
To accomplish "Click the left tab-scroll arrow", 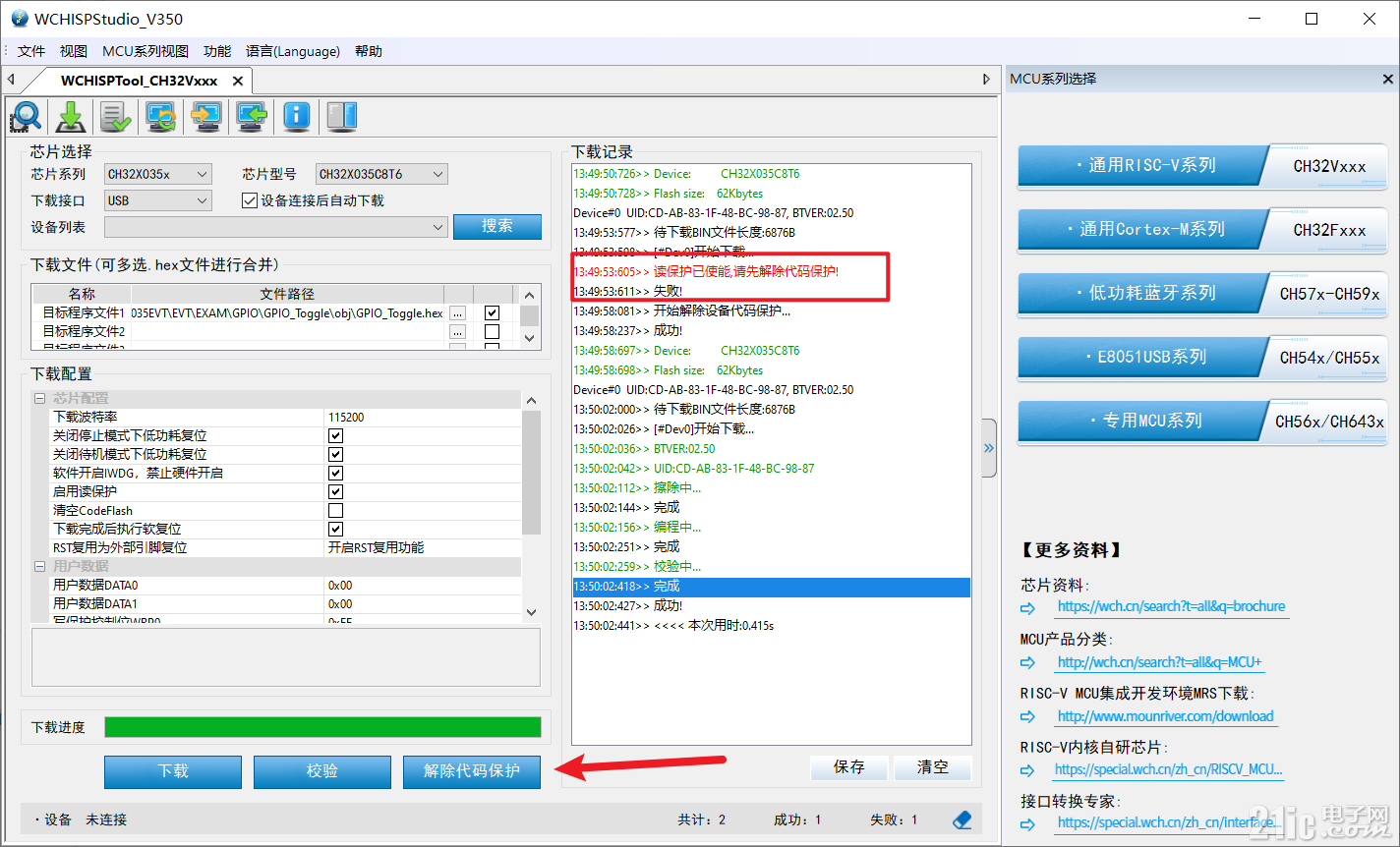I will point(10,80).
